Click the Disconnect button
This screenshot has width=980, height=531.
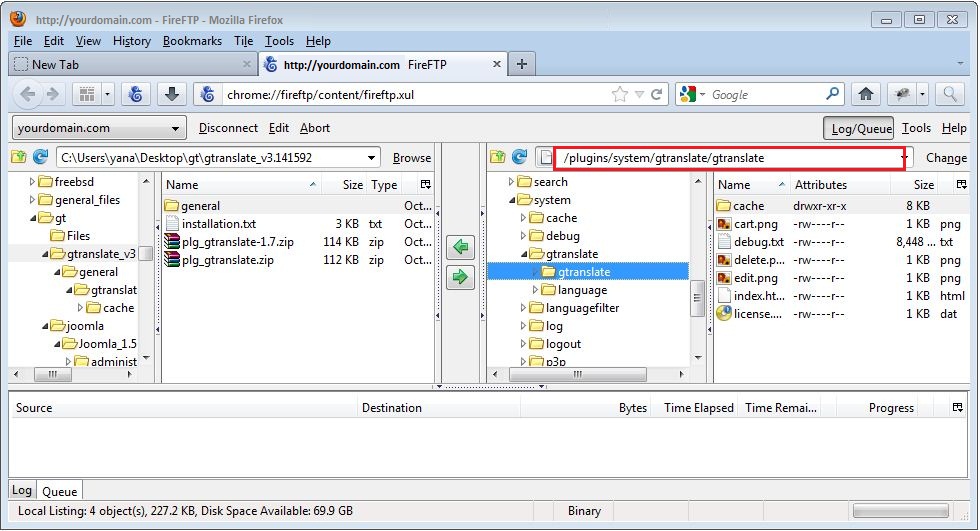pos(228,128)
